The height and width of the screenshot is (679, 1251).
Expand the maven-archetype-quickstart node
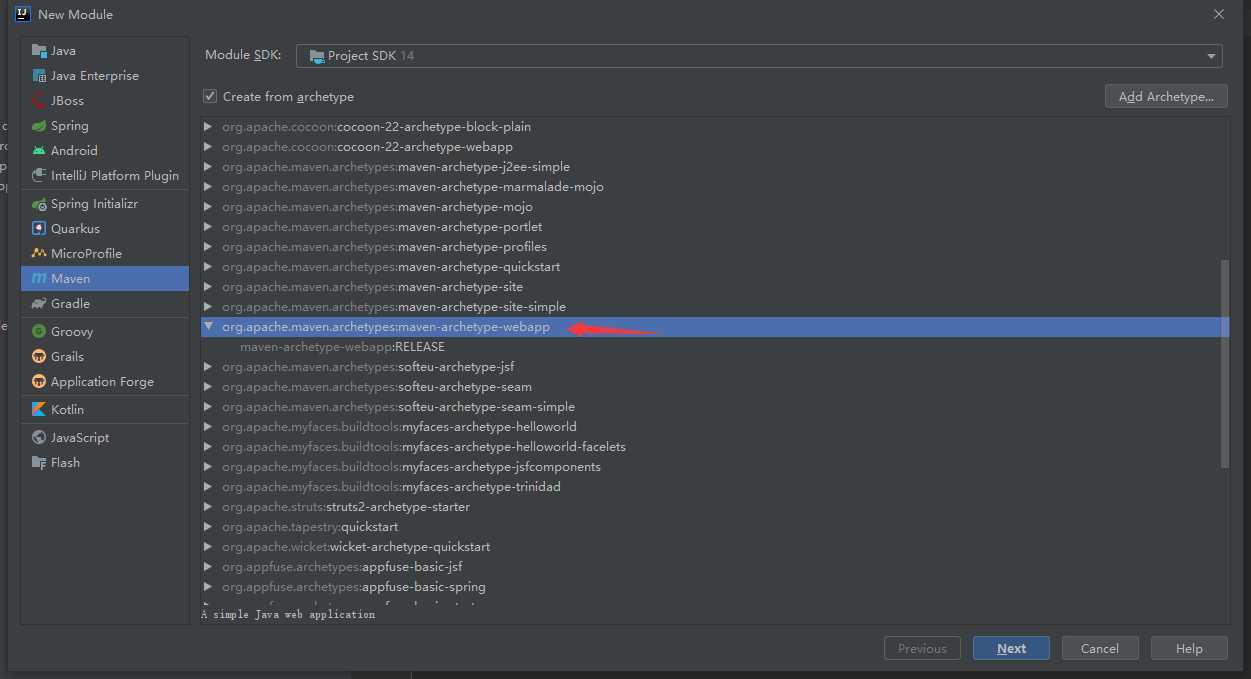pos(208,267)
